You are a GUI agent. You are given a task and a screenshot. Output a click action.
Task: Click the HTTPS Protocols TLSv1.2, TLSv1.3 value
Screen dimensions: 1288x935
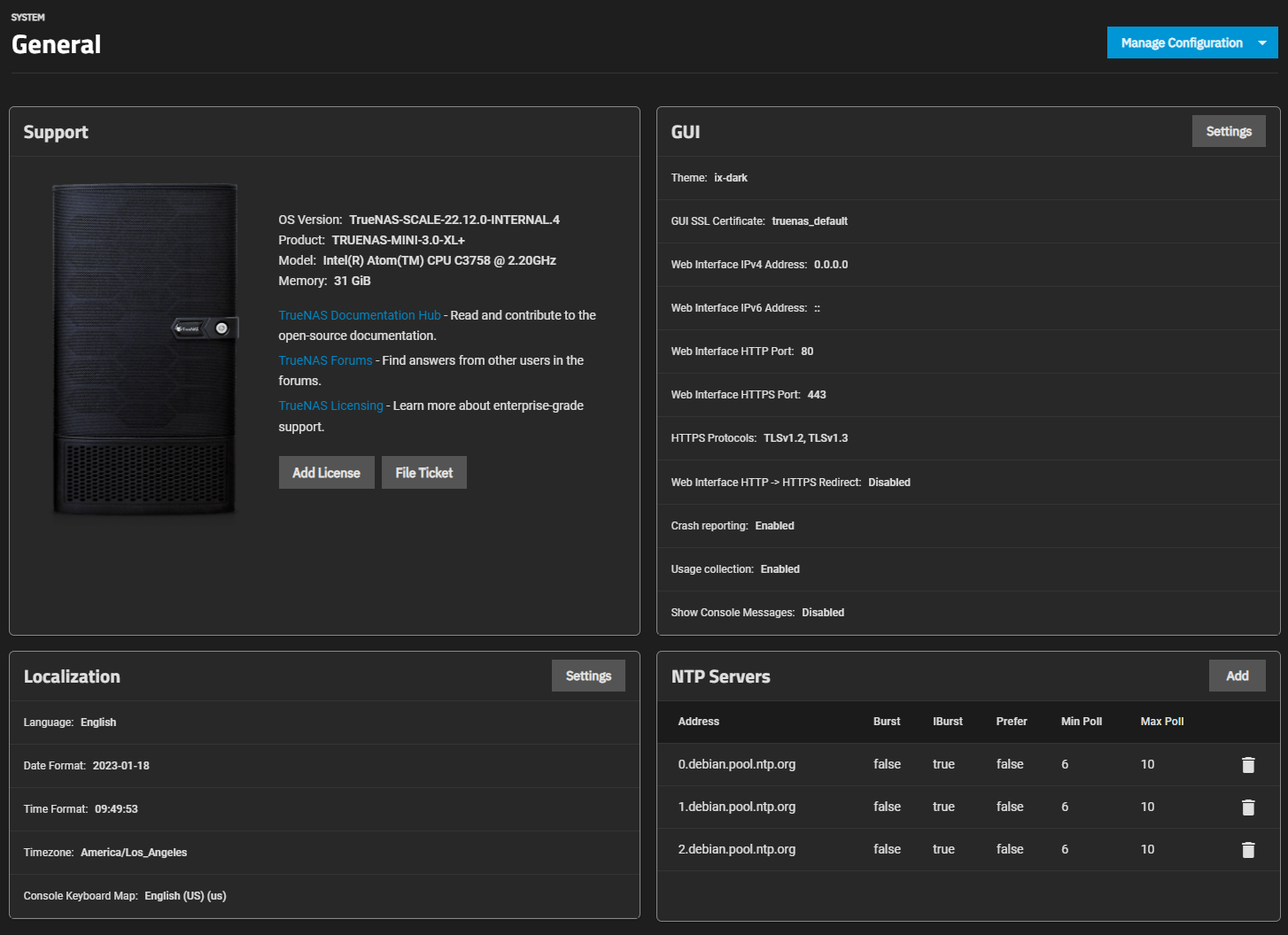pos(806,438)
